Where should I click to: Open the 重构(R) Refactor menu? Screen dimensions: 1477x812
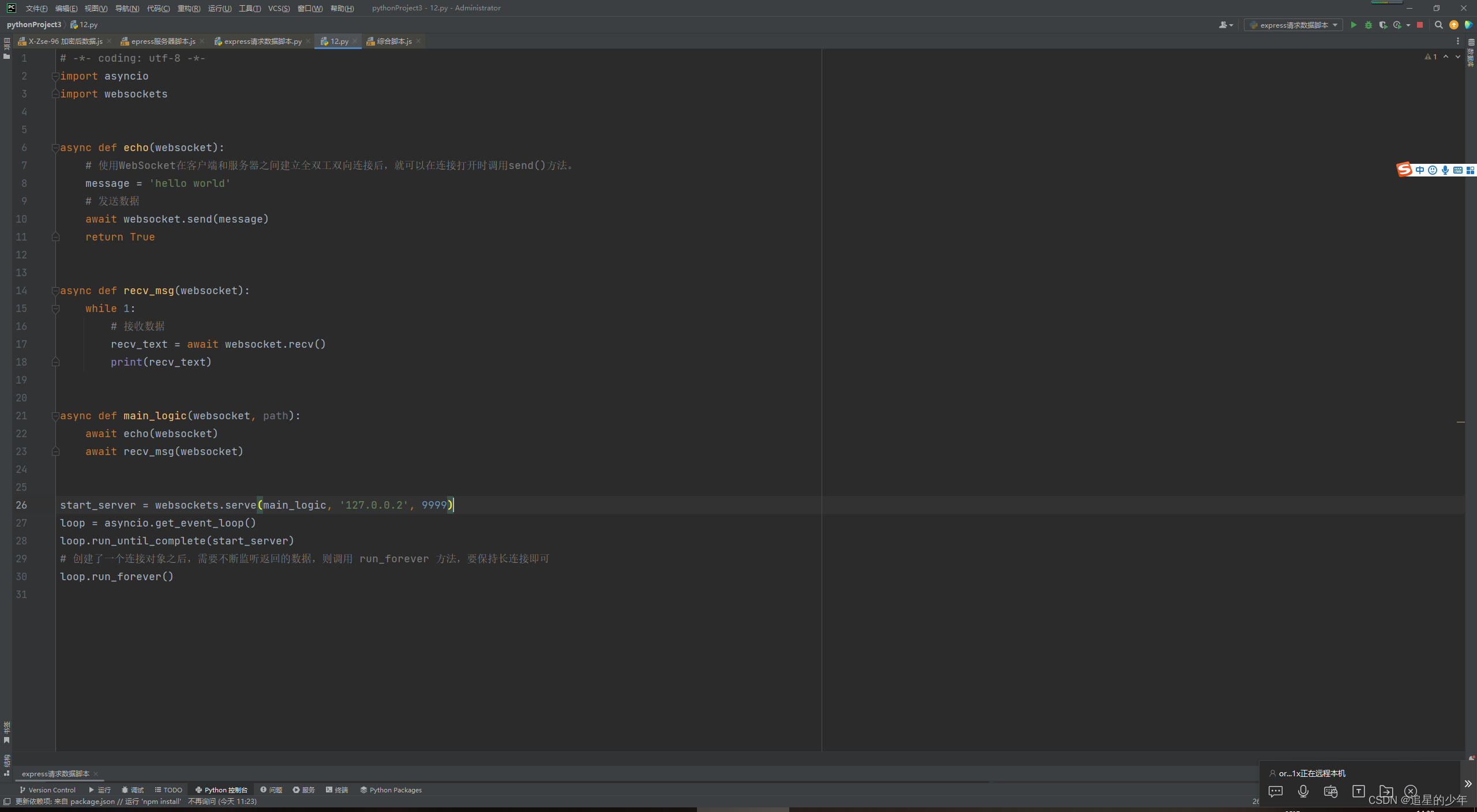click(189, 8)
